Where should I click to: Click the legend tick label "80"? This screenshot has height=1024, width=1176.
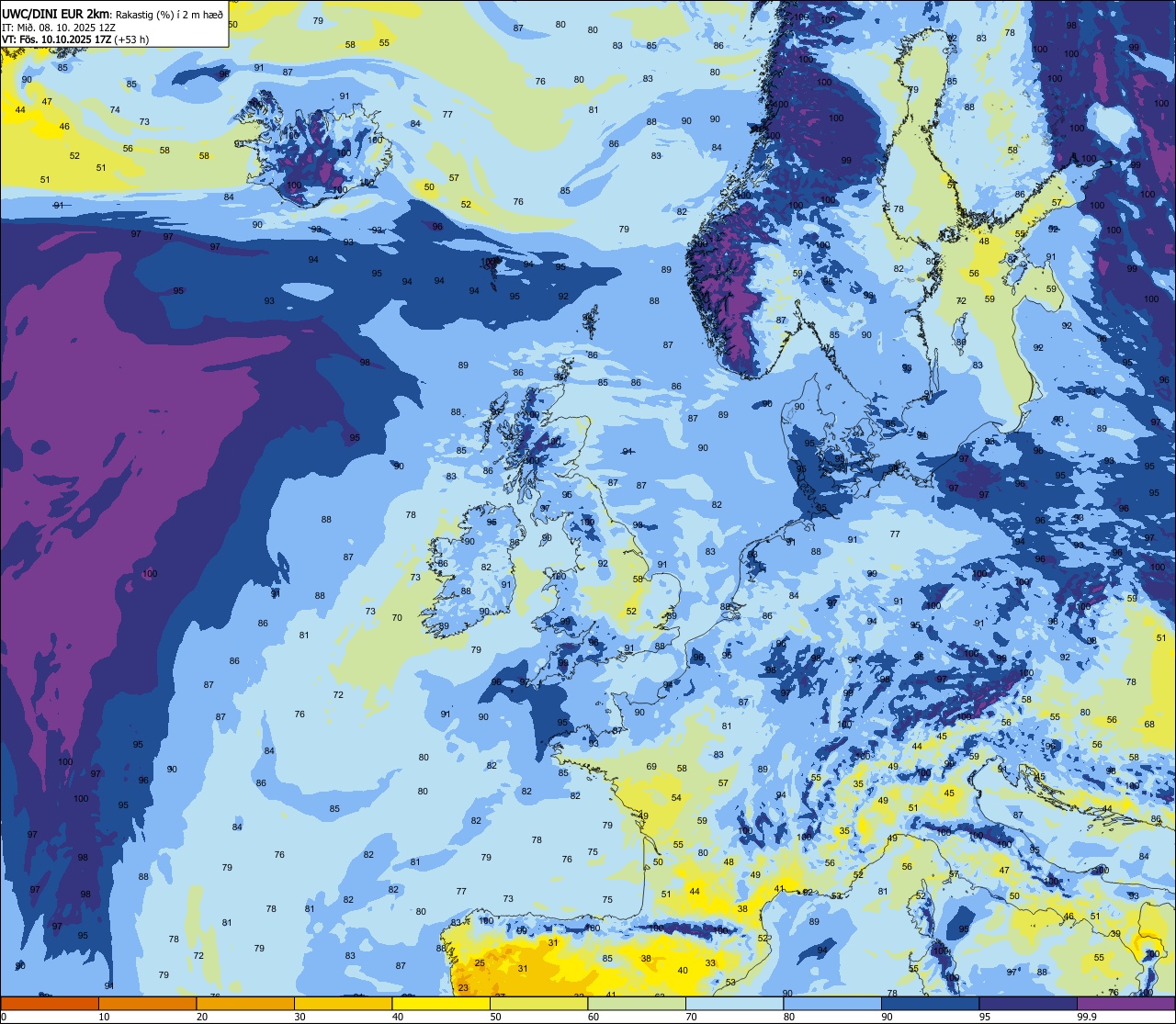pyautogui.click(x=789, y=1017)
